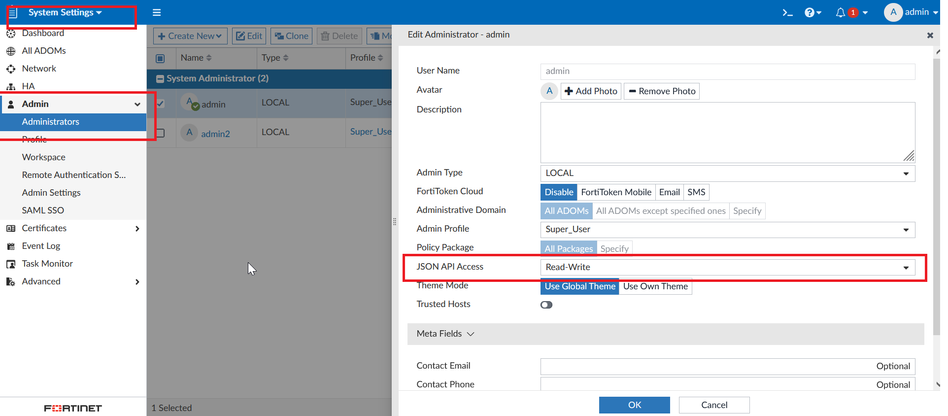Uncheck the admin row checkbox
948x416 pixels.
tap(160, 104)
